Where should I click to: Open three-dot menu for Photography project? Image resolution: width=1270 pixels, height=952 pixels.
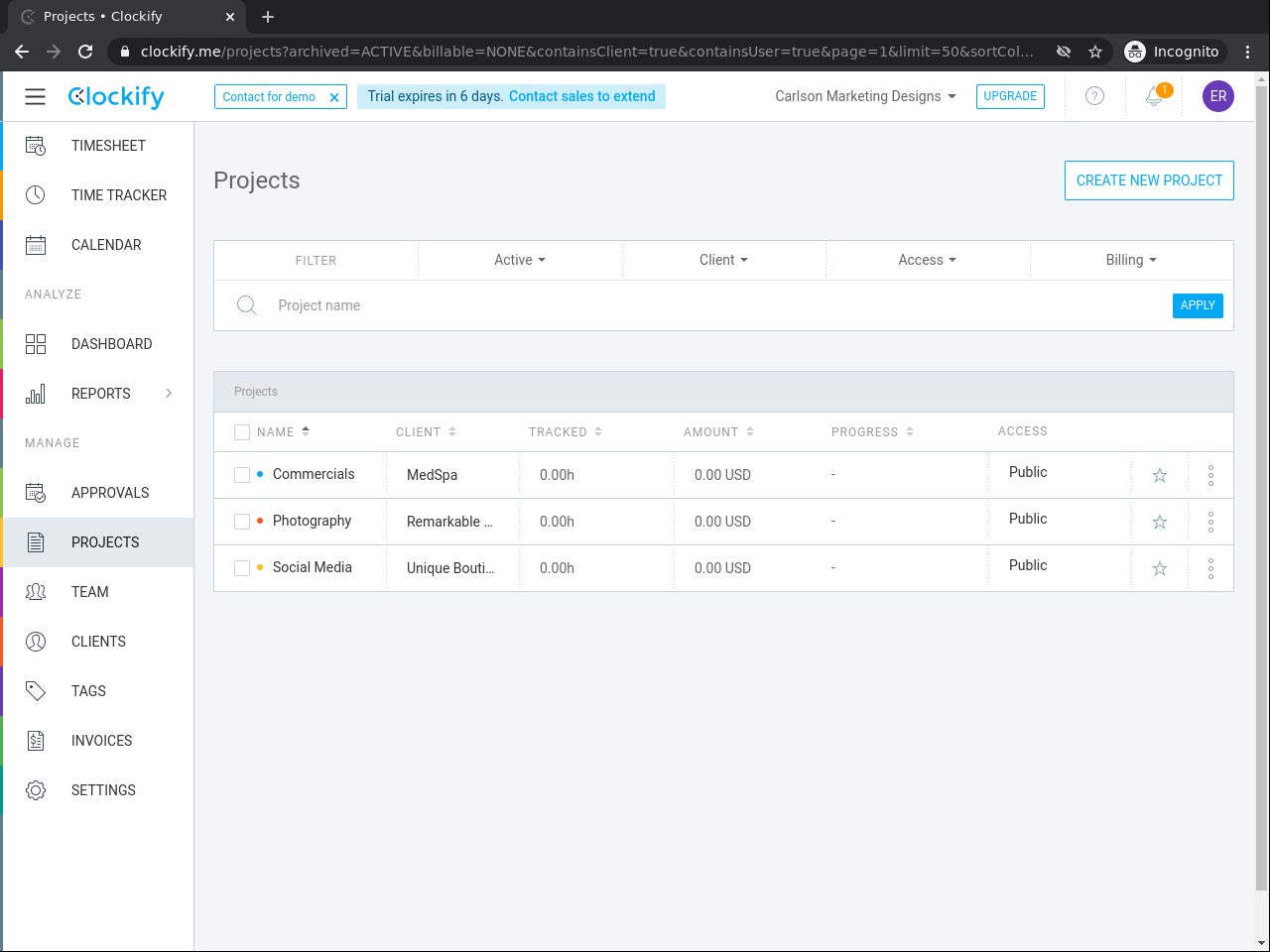pos(1210,523)
